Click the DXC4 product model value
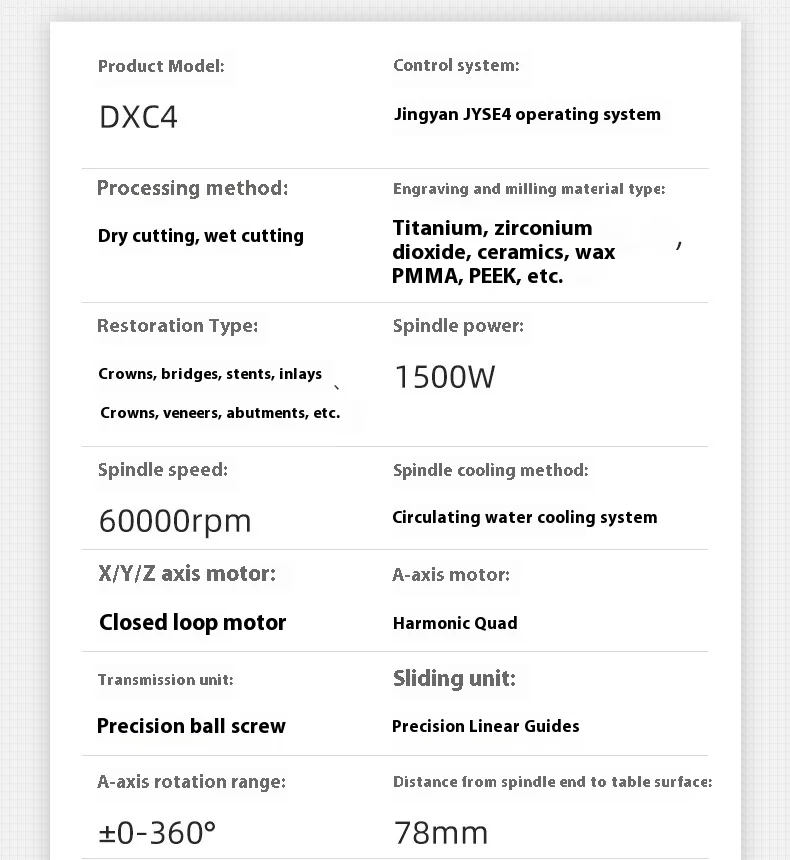This screenshot has height=860, width=790. (138, 117)
